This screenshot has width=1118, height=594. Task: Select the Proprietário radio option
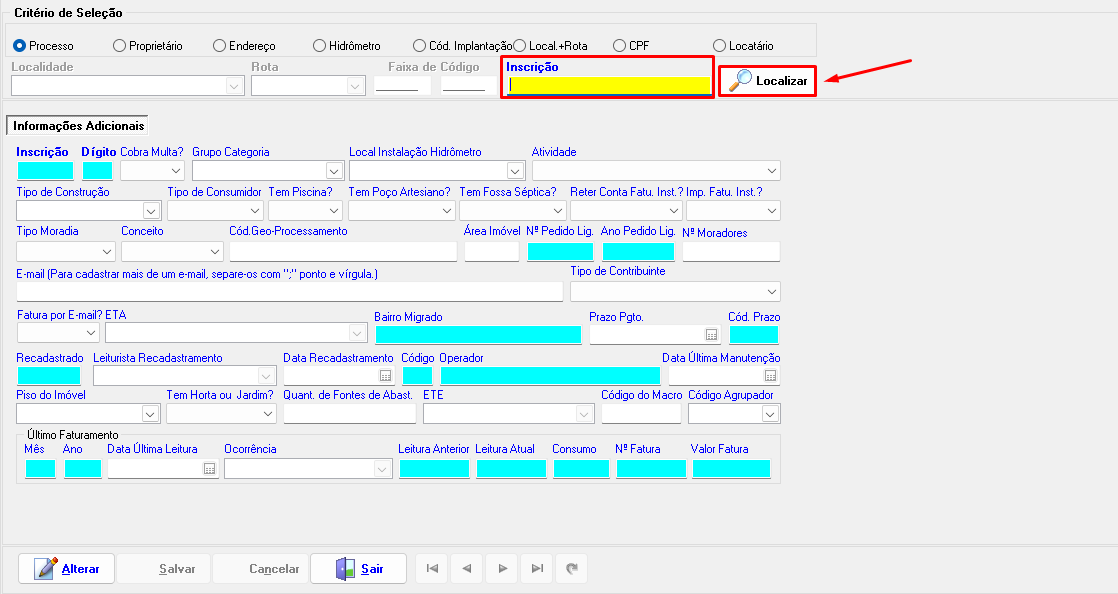pyautogui.click(x=120, y=46)
